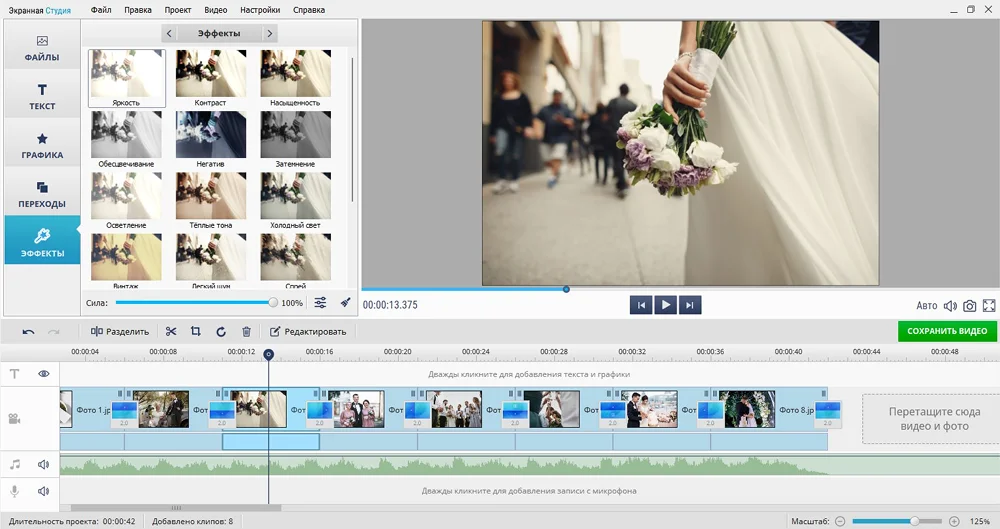1000x529 pixels.
Task: Click the Сохранить видео button
Action: click(946, 331)
